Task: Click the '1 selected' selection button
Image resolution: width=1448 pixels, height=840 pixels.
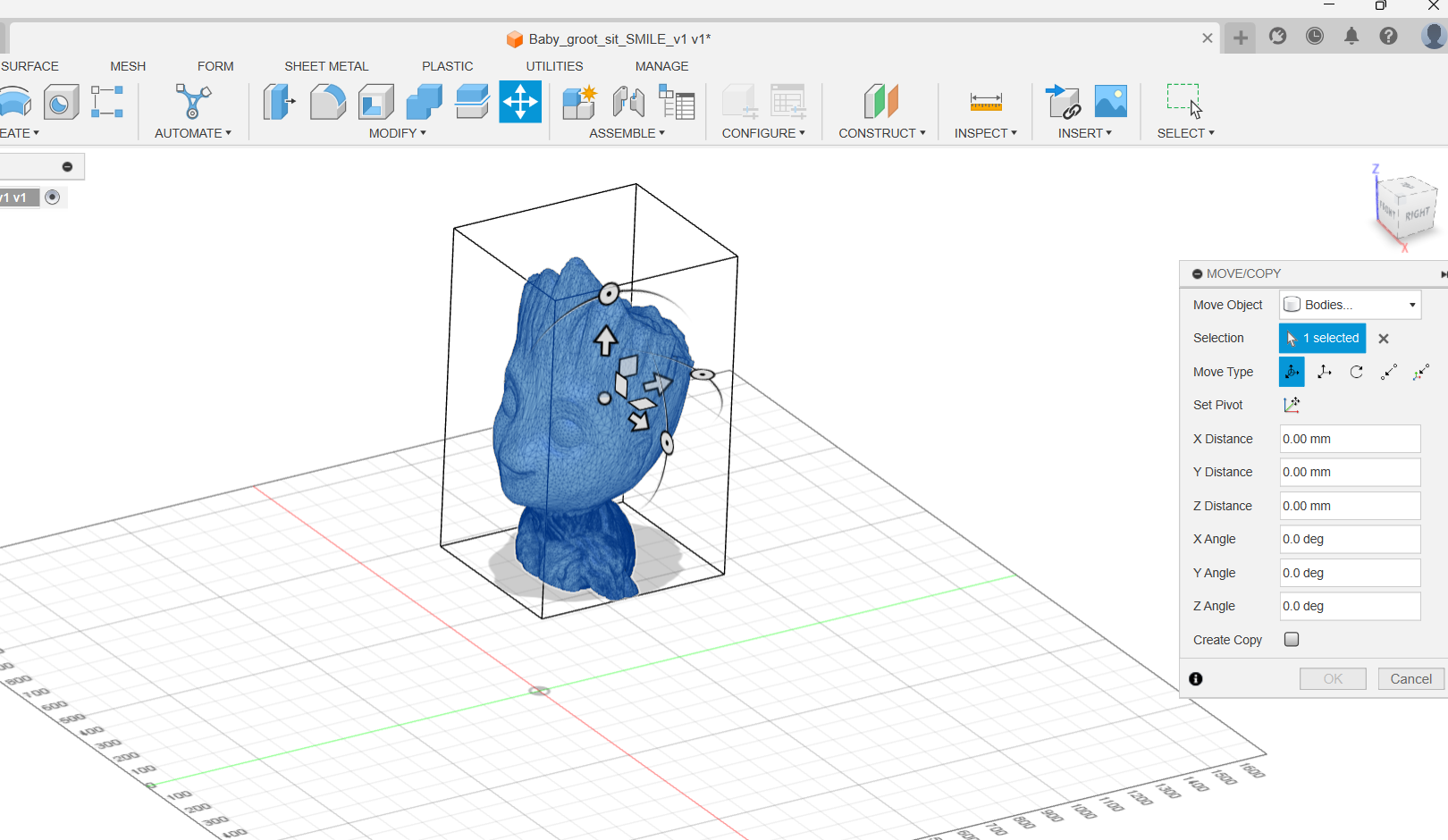Action: pyautogui.click(x=1322, y=338)
